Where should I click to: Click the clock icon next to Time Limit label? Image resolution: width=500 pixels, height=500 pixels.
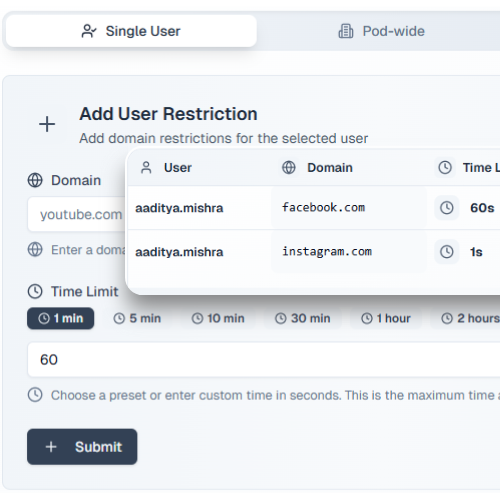pyautogui.click(x=35, y=291)
